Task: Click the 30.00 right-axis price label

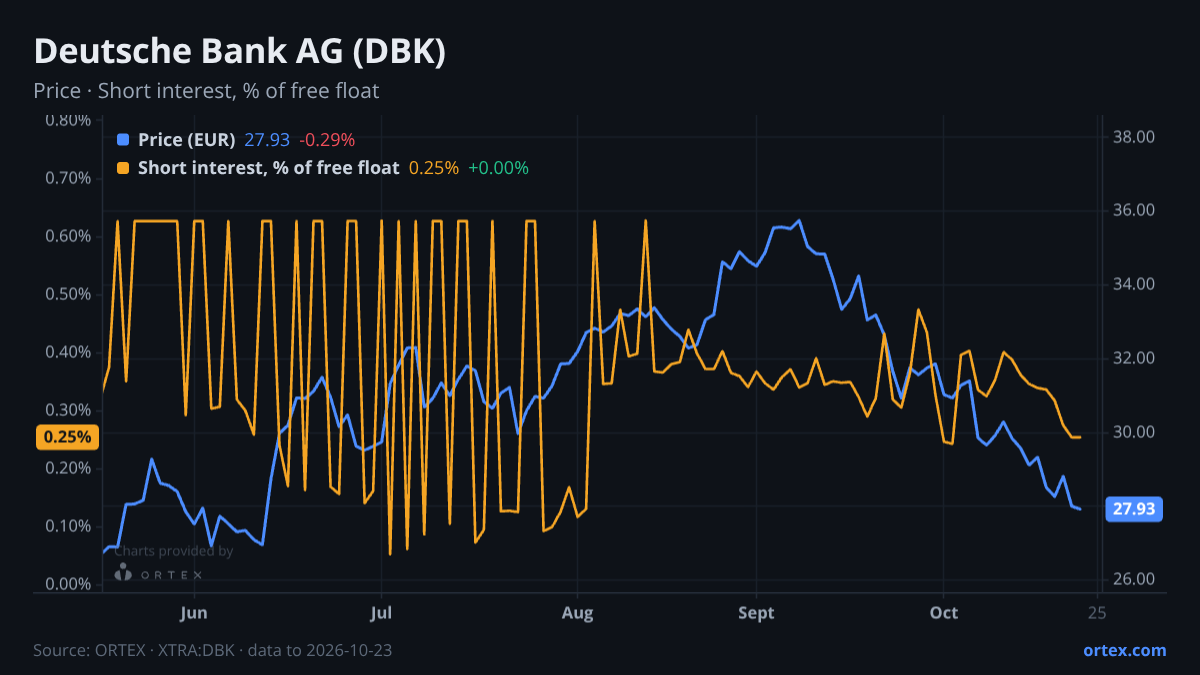Action: 1134,432
